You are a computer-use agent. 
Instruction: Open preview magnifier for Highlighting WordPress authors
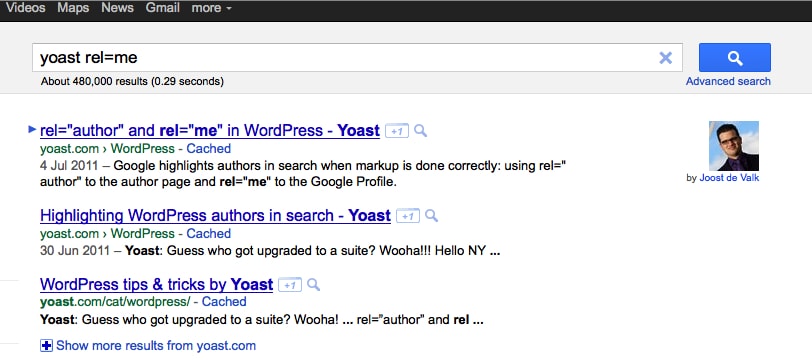[431, 215]
